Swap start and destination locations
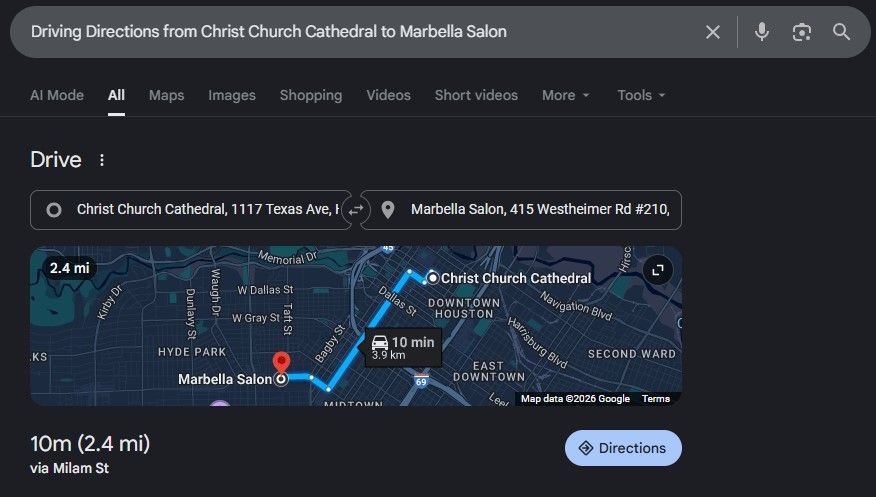Viewport: 876px width, 497px height. pyautogui.click(x=356, y=210)
